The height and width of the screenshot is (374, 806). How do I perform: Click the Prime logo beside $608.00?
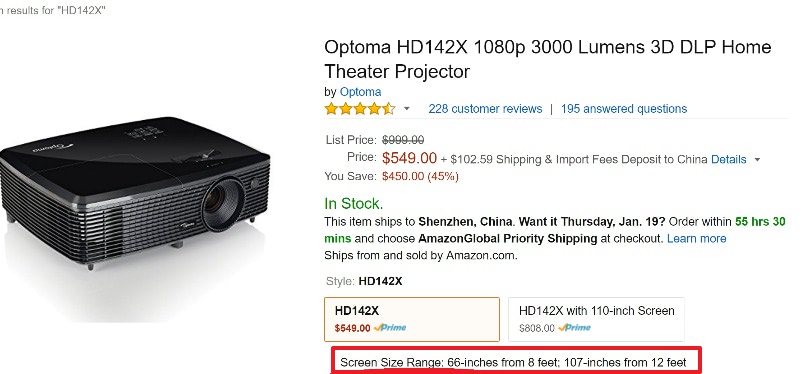click(574, 328)
